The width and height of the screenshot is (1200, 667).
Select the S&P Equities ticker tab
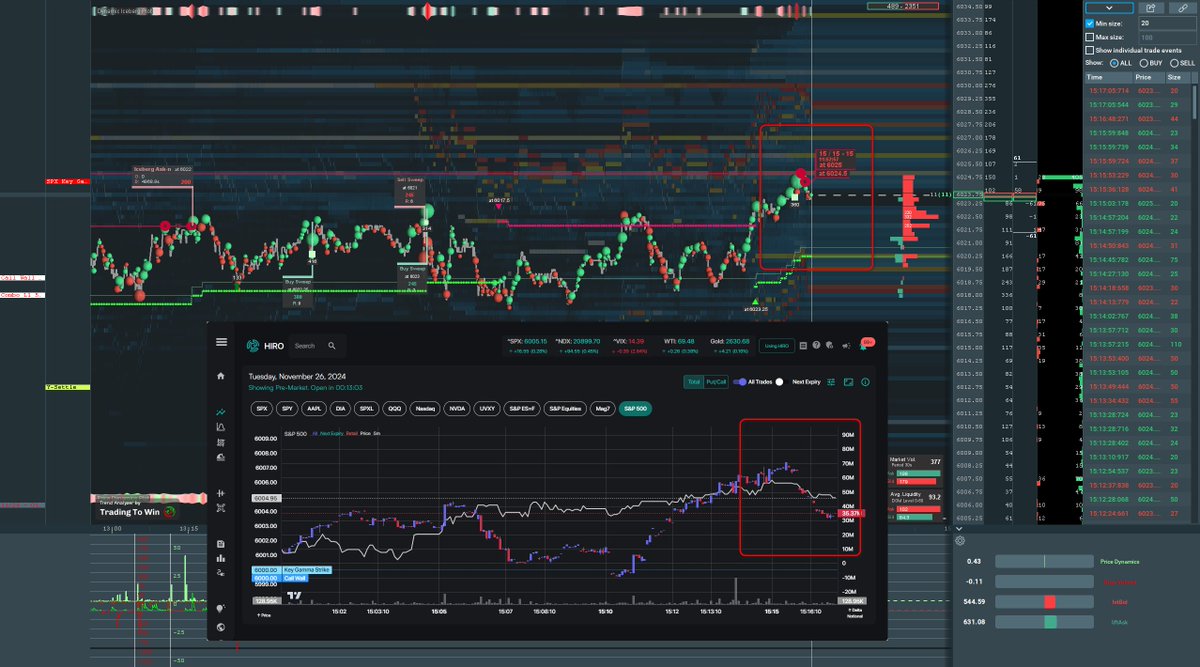pos(566,409)
